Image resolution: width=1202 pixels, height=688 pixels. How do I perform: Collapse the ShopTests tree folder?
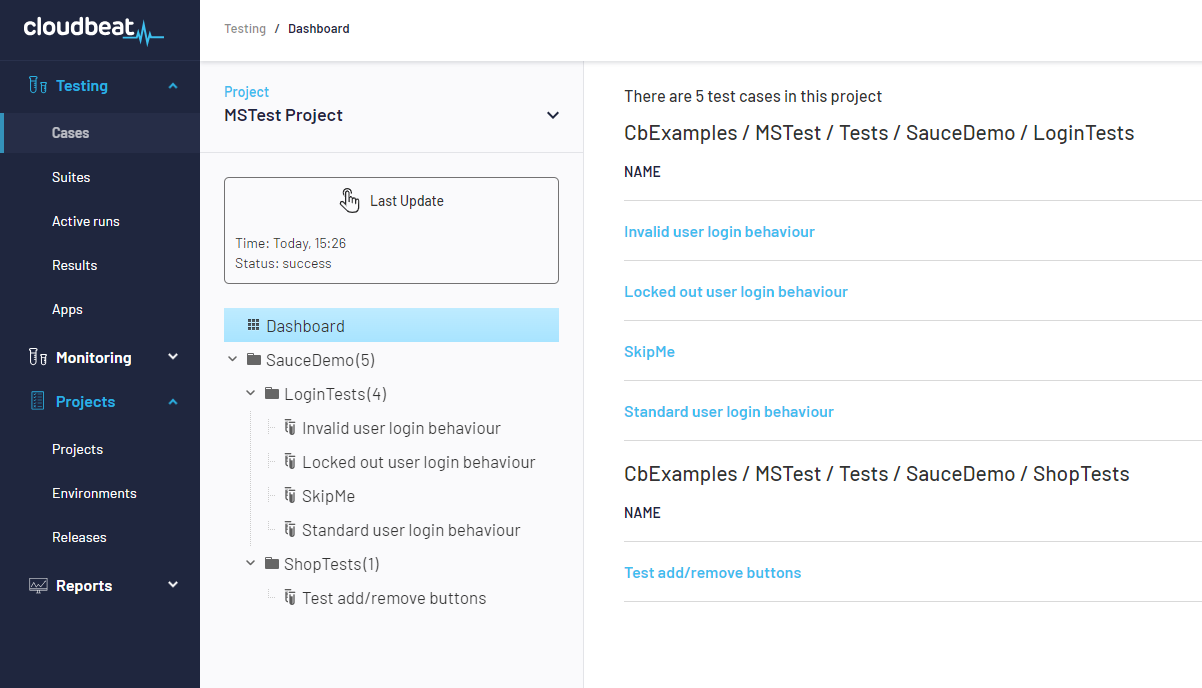point(251,564)
